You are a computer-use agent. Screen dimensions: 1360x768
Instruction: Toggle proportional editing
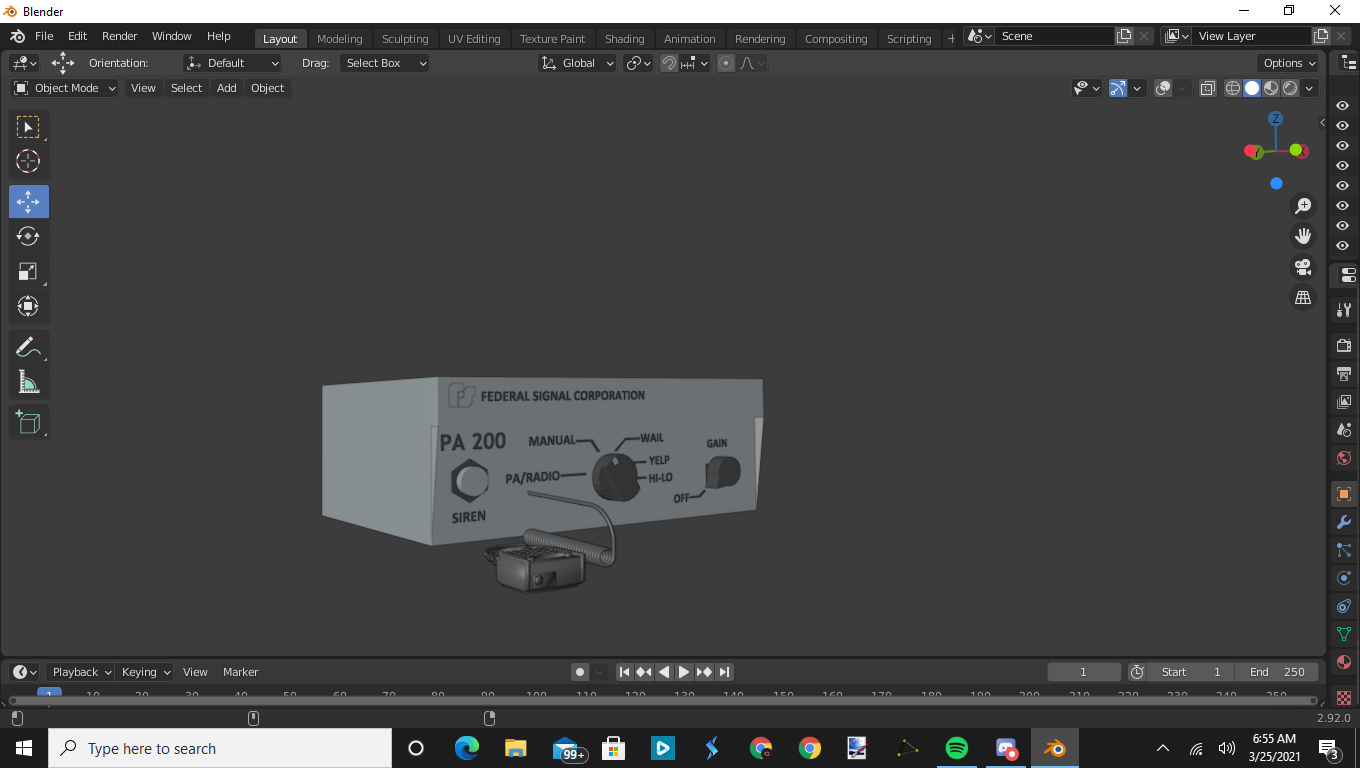726,63
